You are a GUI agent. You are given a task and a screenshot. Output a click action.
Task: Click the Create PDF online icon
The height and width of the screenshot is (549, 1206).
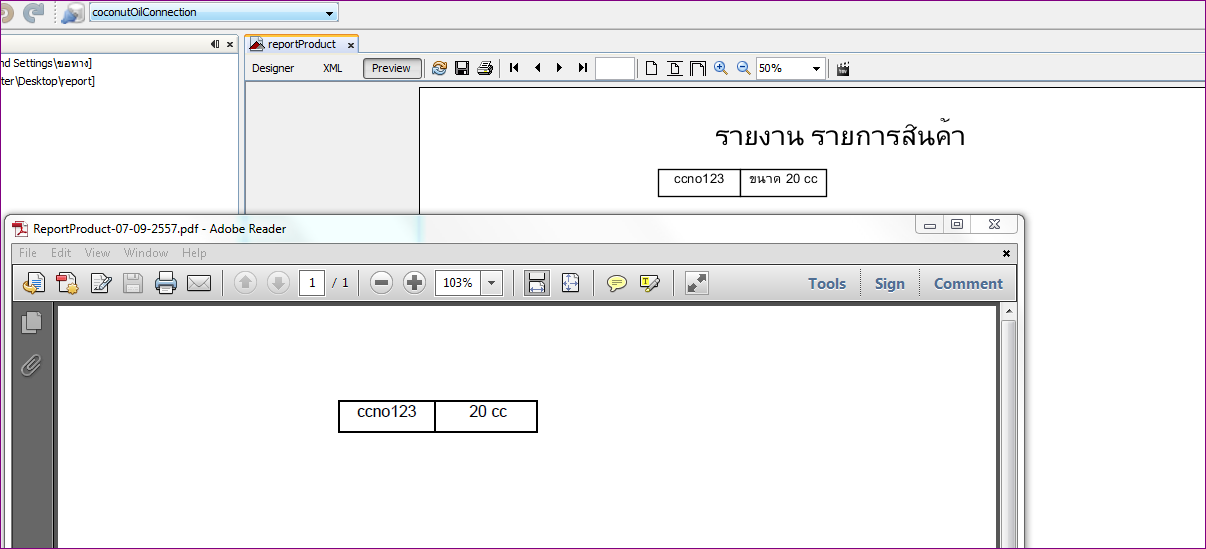(x=67, y=283)
